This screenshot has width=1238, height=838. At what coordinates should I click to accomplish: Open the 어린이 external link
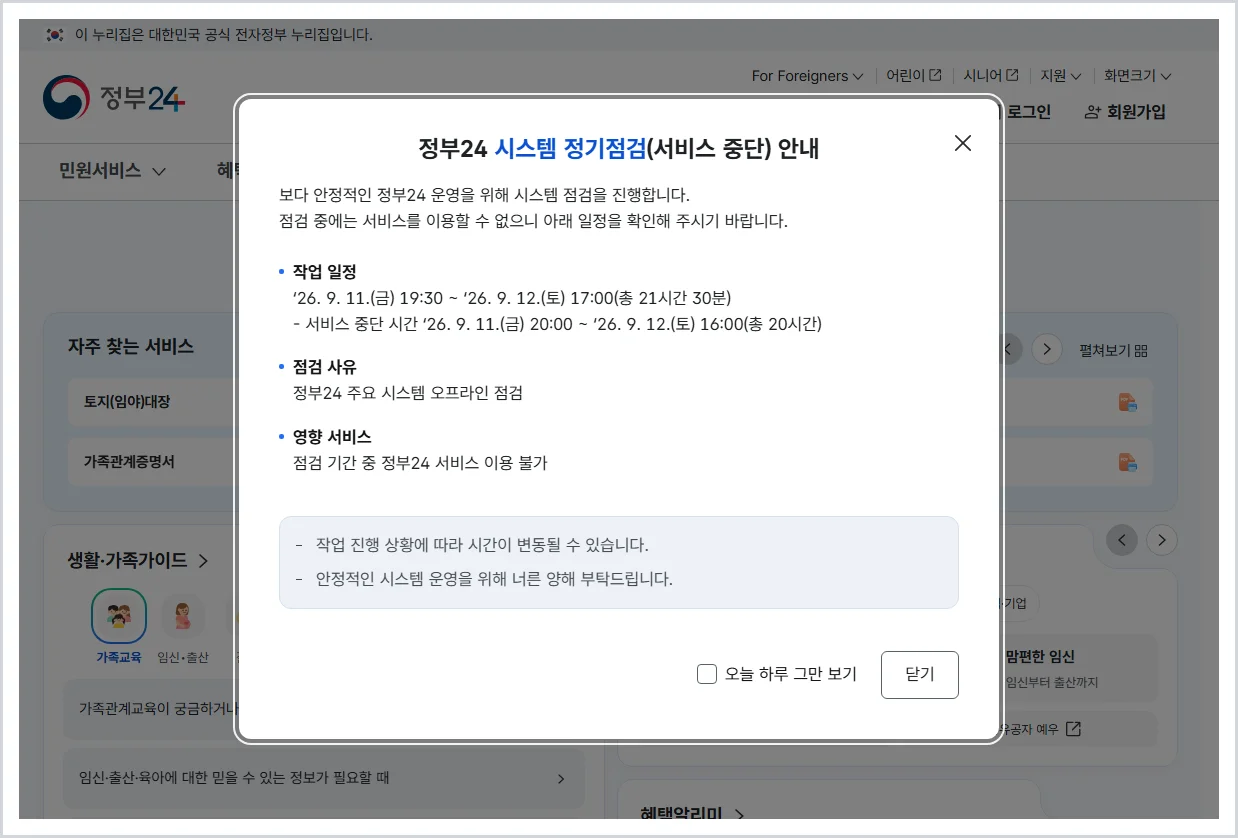tap(913, 76)
